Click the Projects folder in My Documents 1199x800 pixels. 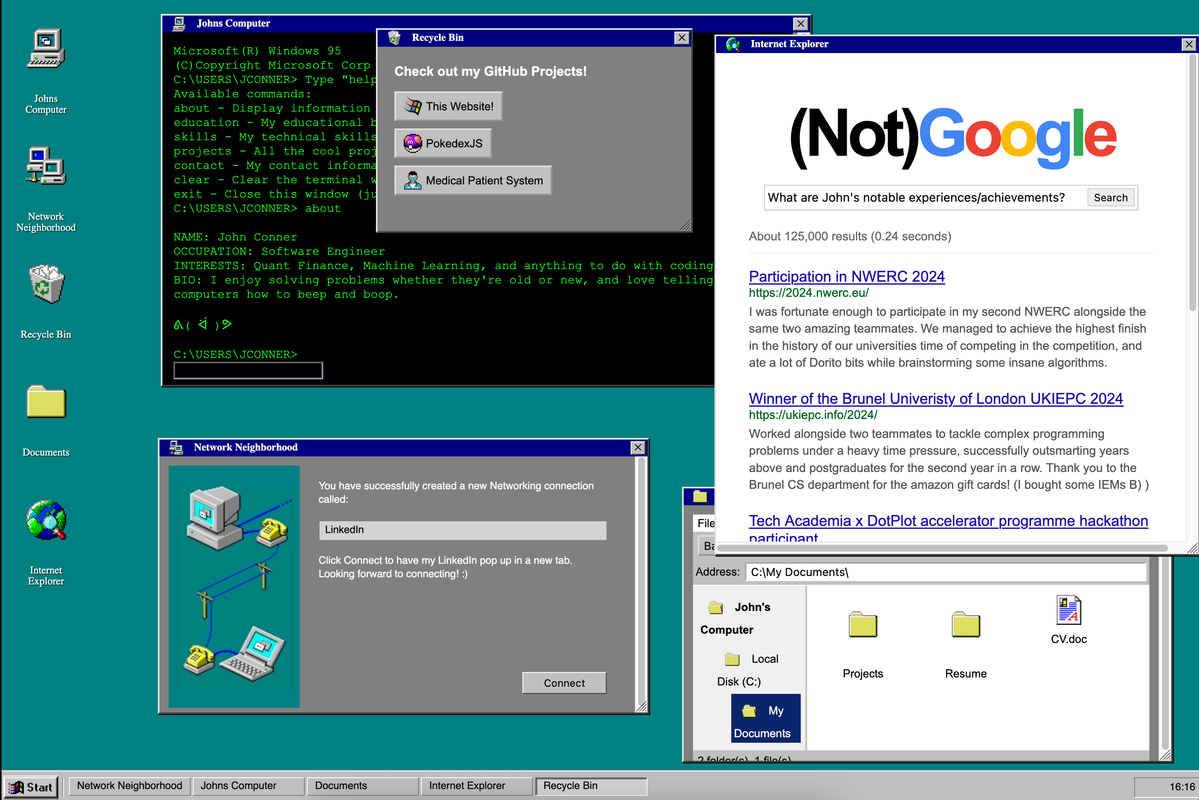pyautogui.click(x=863, y=645)
